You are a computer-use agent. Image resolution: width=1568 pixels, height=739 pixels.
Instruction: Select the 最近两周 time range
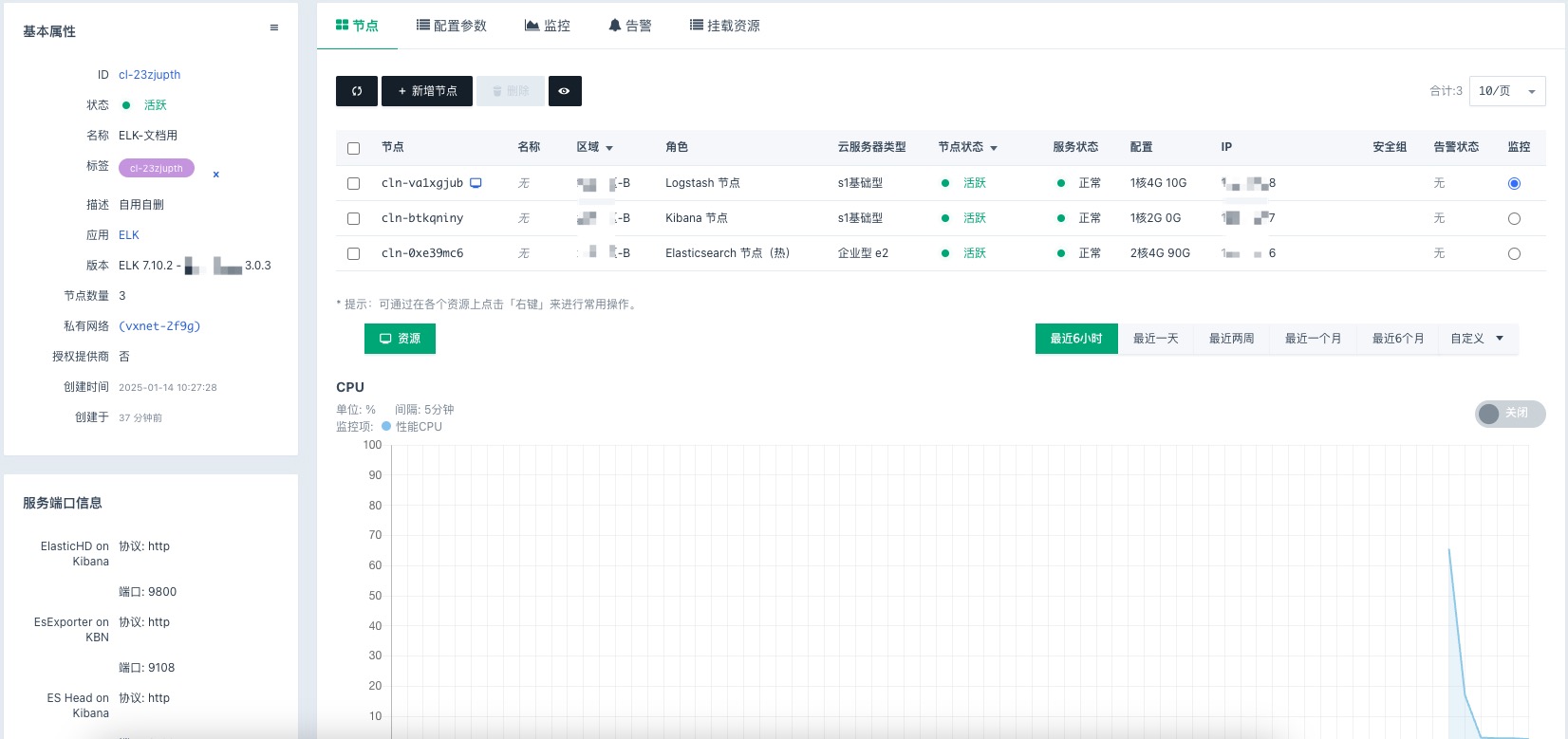[1231, 339]
